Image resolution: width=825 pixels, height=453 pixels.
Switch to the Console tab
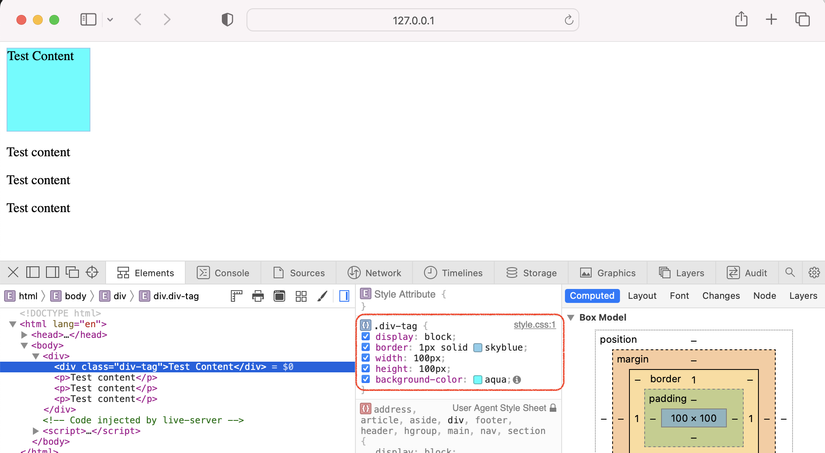[x=223, y=273]
